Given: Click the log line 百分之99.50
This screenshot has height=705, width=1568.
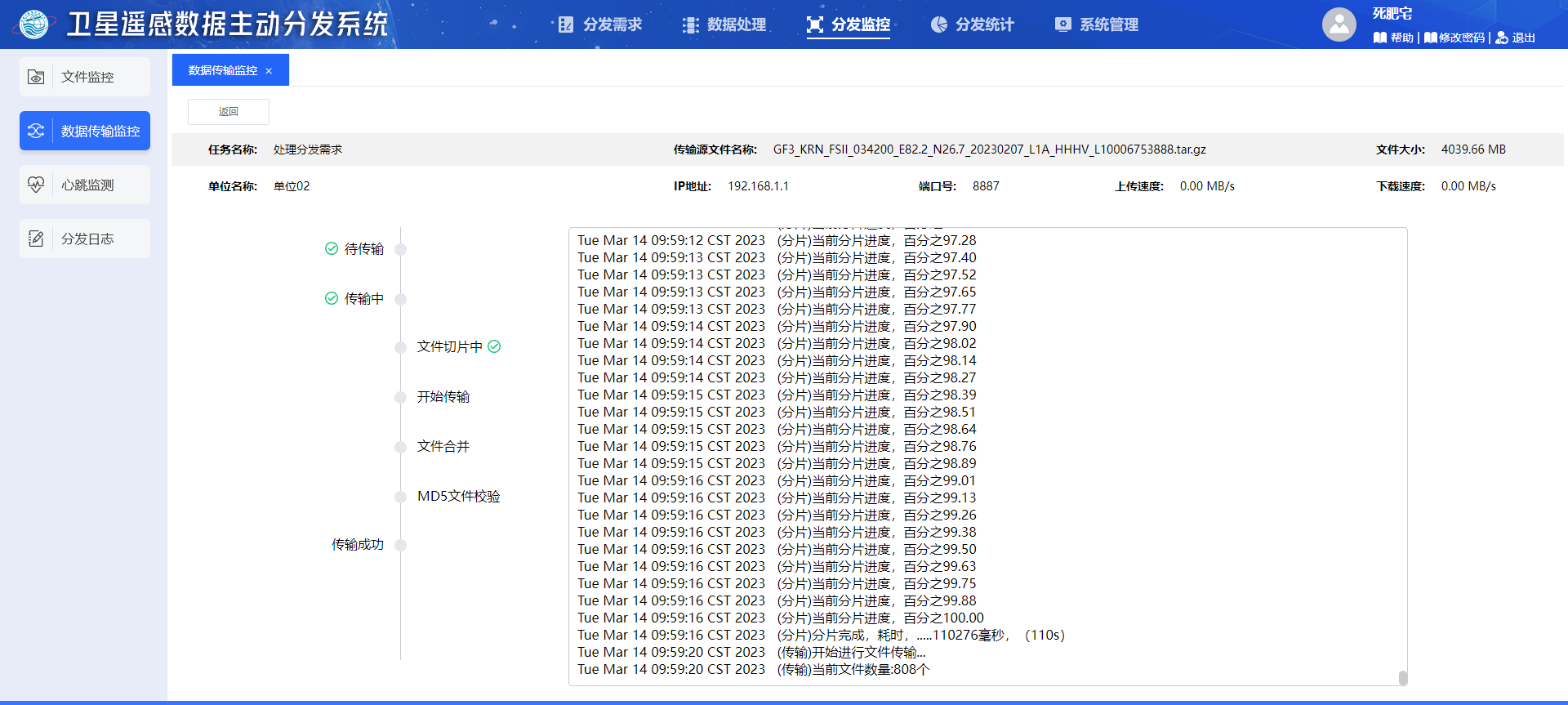Looking at the screenshot, I should [x=777, y=549].
